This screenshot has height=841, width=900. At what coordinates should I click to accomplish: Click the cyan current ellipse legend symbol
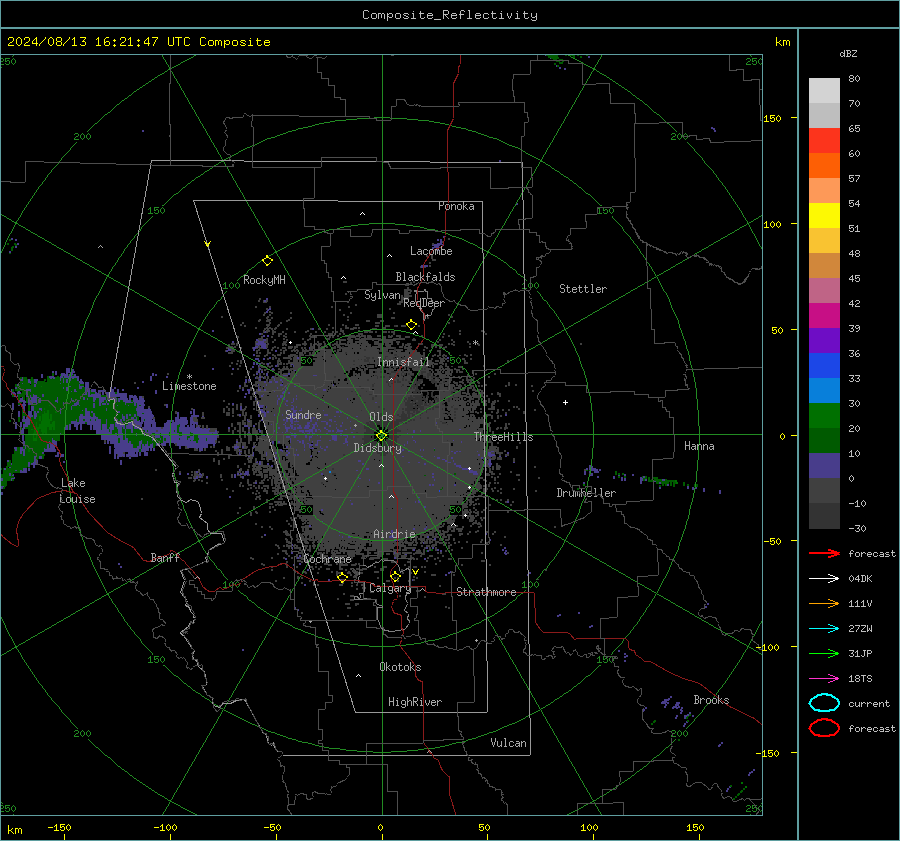(824, 703)
